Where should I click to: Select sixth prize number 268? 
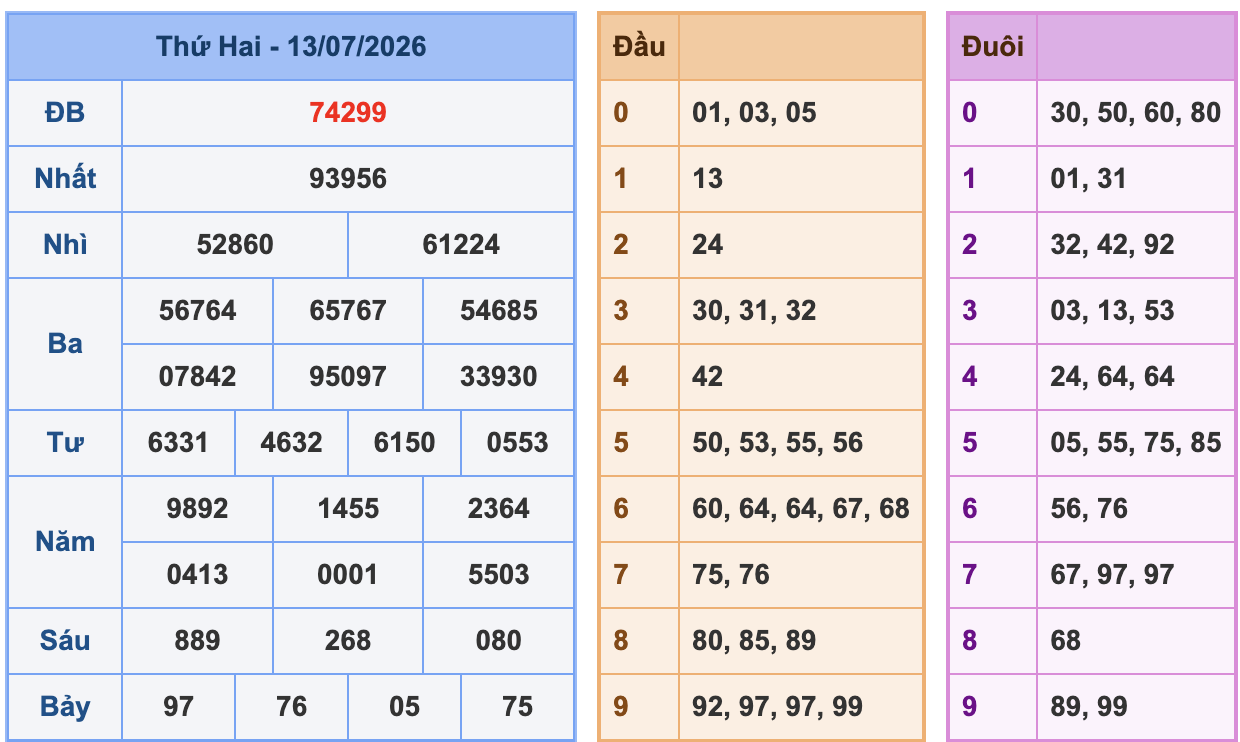click(348, 641)
